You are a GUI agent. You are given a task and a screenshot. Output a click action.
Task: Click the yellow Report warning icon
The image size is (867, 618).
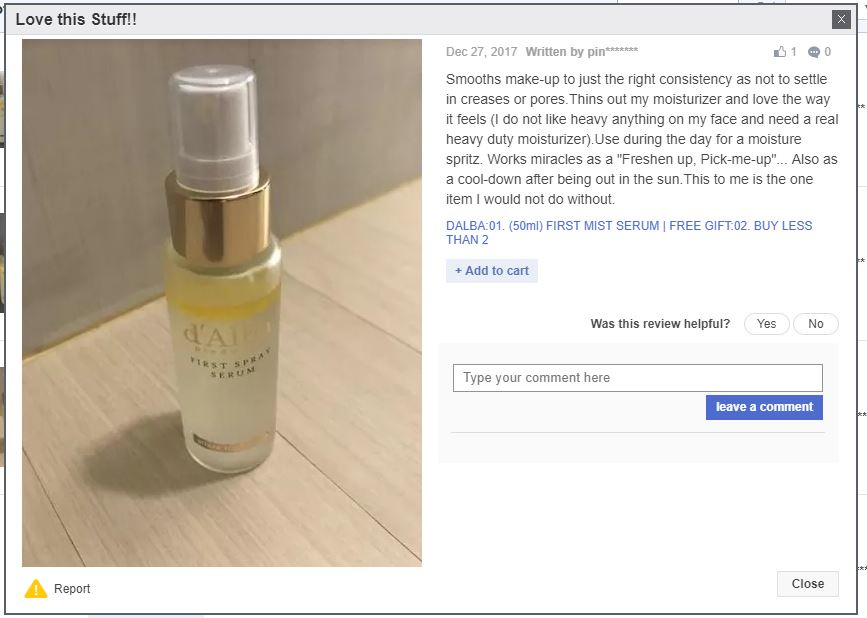(x=36, y=589)
